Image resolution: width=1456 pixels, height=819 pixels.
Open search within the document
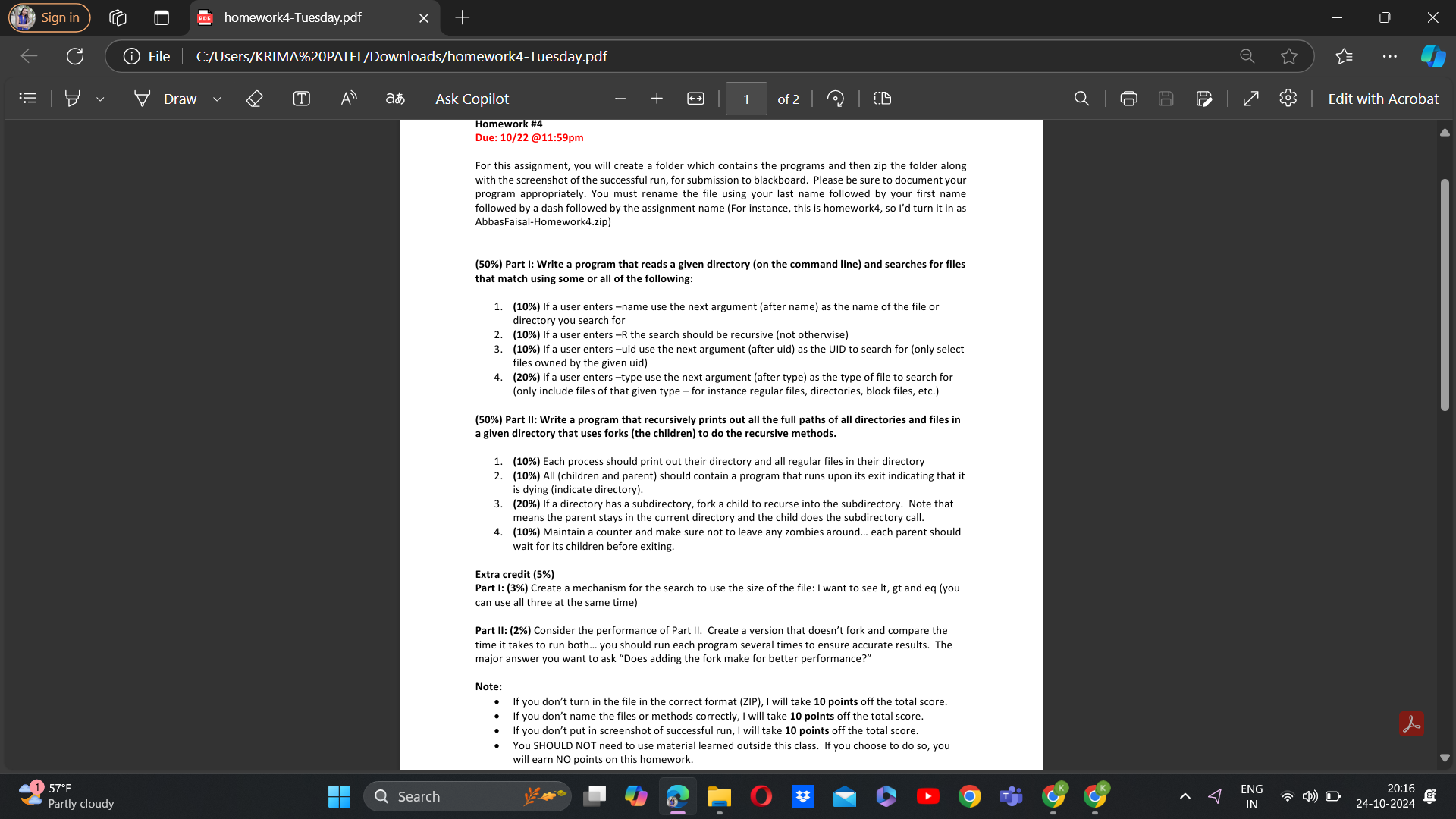1081,99
